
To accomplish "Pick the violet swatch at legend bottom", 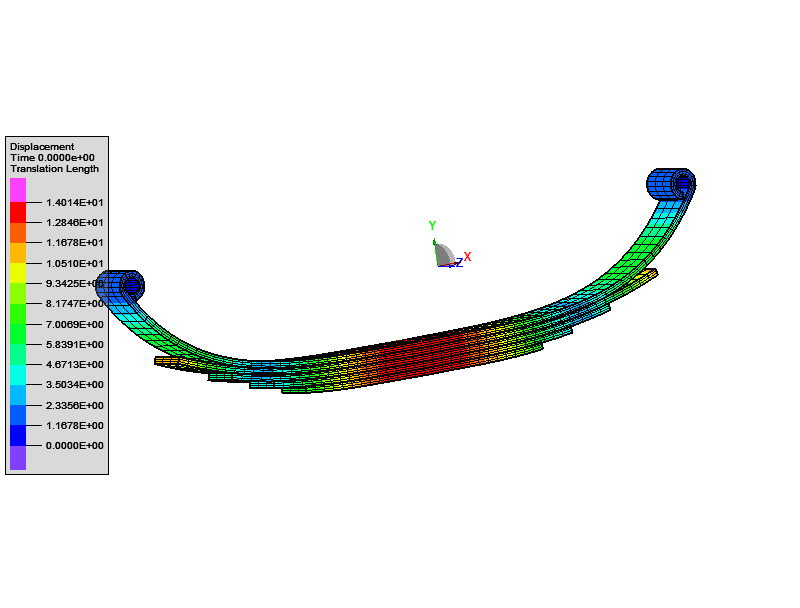I will click(18, 458).
